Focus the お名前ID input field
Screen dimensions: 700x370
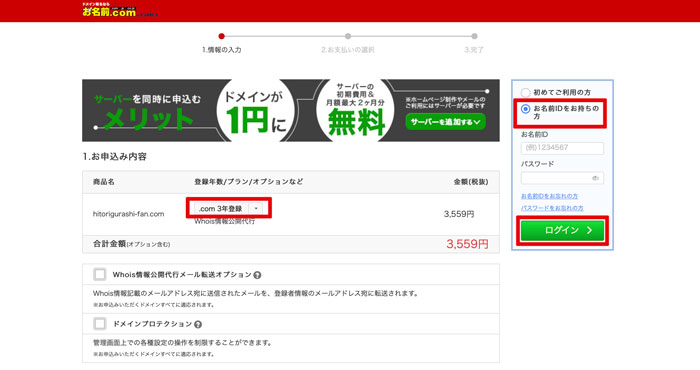(x=562, y=148)
